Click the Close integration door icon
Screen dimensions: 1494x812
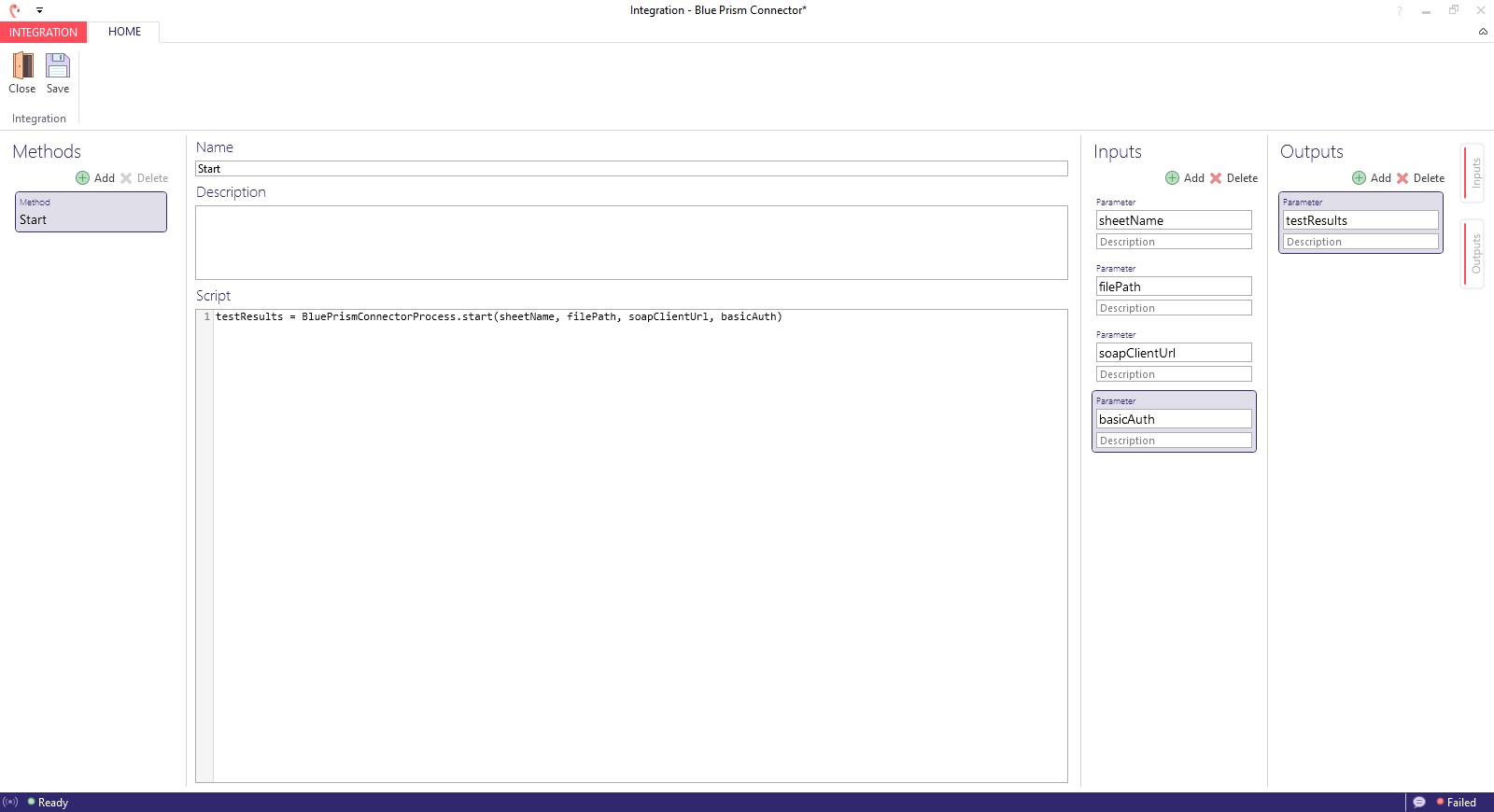click(22, 66)
